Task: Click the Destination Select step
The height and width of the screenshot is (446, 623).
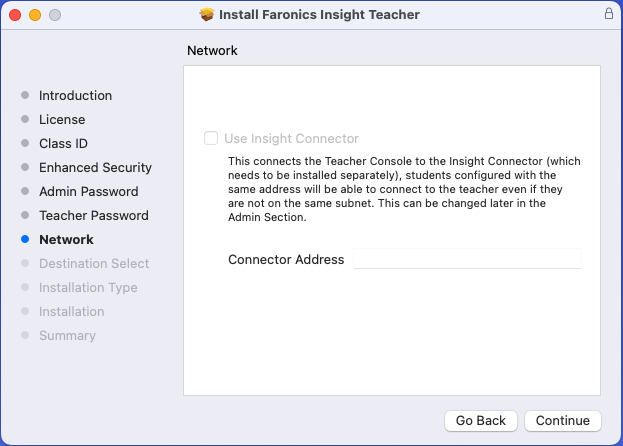Action: tap(94, 264)
